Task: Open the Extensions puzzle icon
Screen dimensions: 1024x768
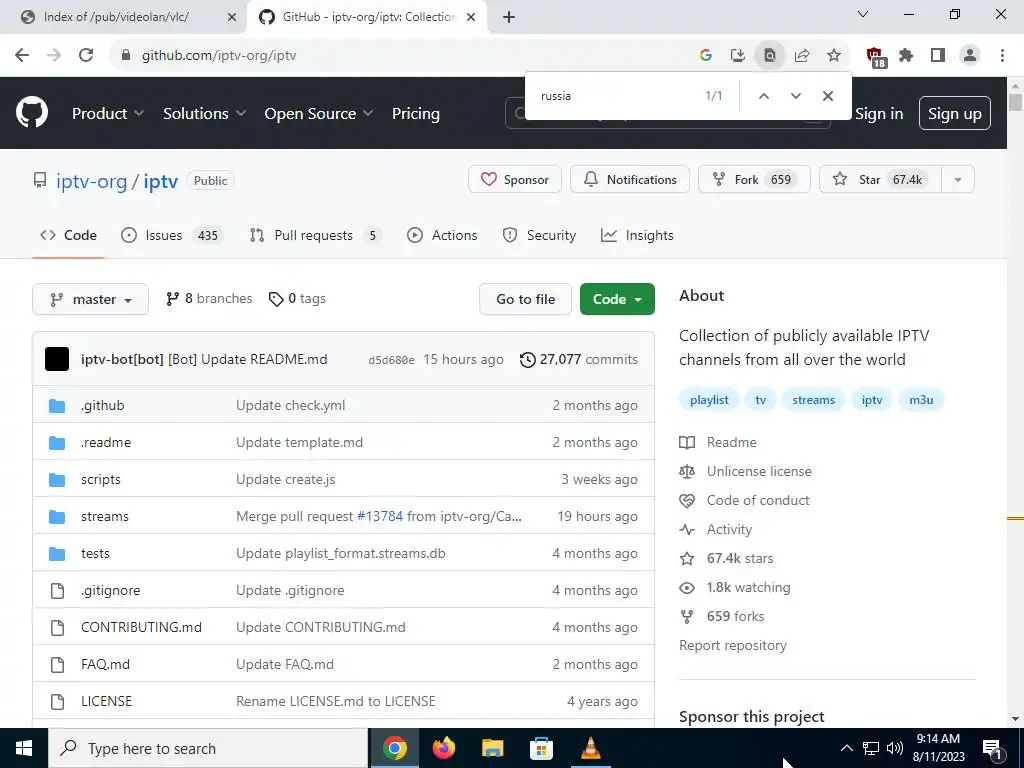Action: [906, 56]
